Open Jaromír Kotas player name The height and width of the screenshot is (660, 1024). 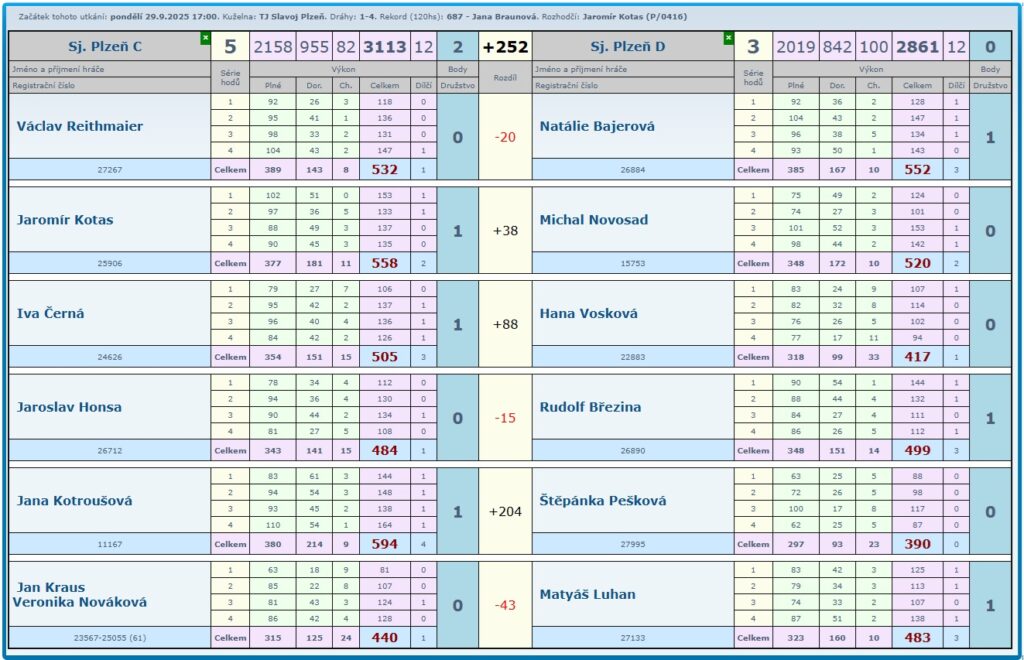[x=65, y=220]
